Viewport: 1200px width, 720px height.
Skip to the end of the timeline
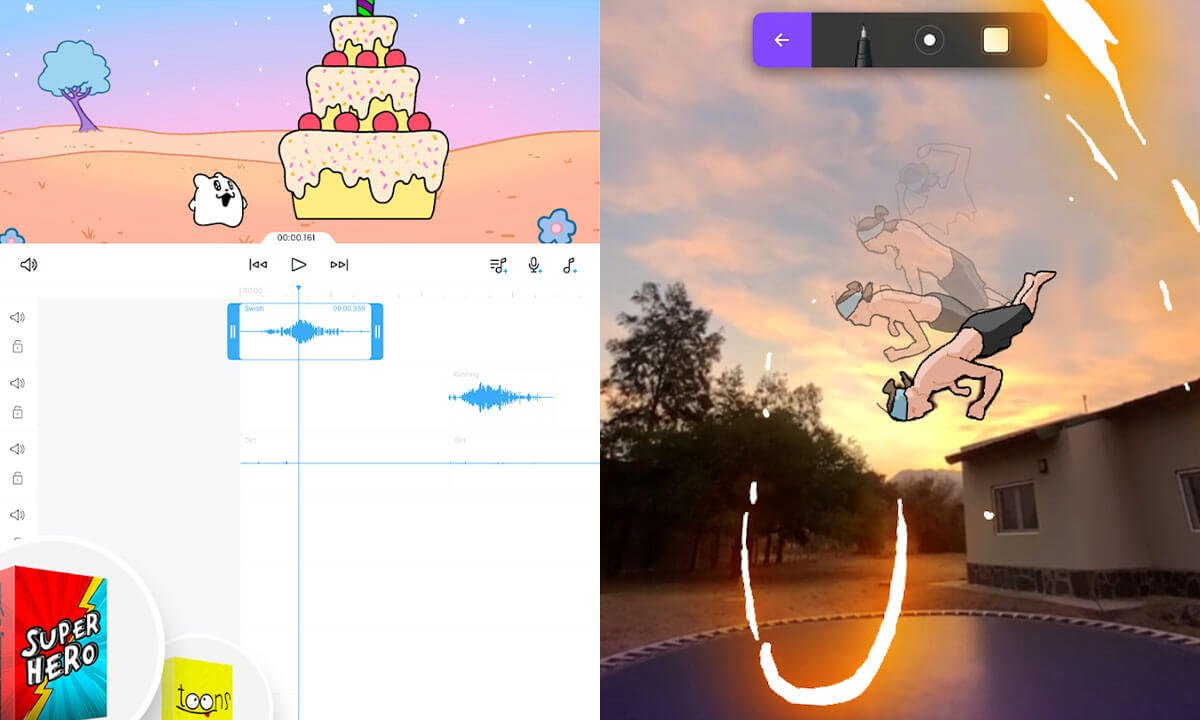[339, 265]
